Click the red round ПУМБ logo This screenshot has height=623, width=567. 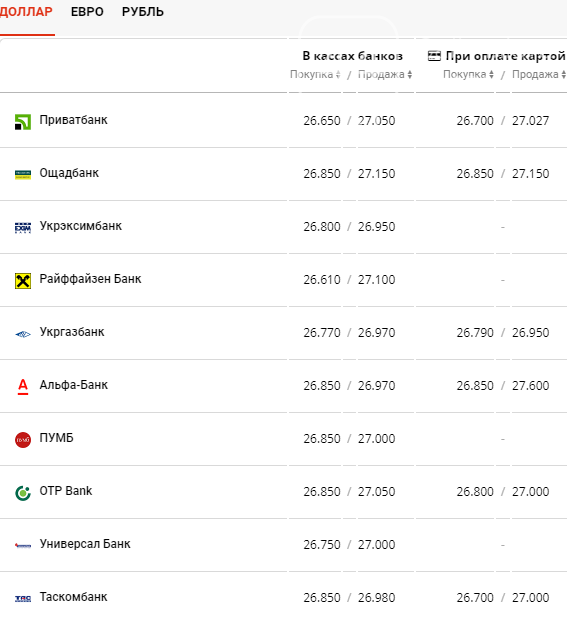coord(23,439)
